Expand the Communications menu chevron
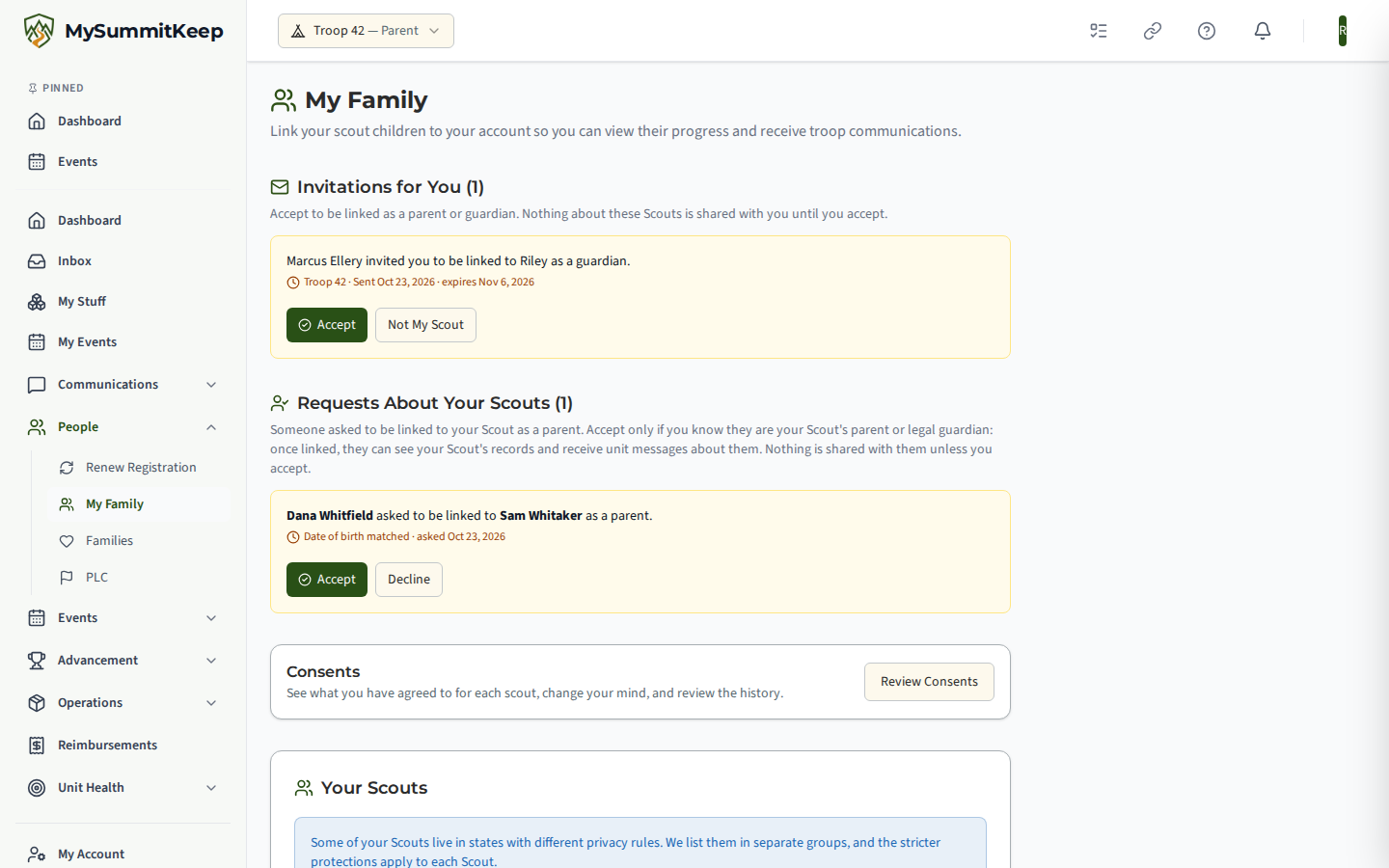This screenshot has width=1389, height=868. [x=211, y=385]
